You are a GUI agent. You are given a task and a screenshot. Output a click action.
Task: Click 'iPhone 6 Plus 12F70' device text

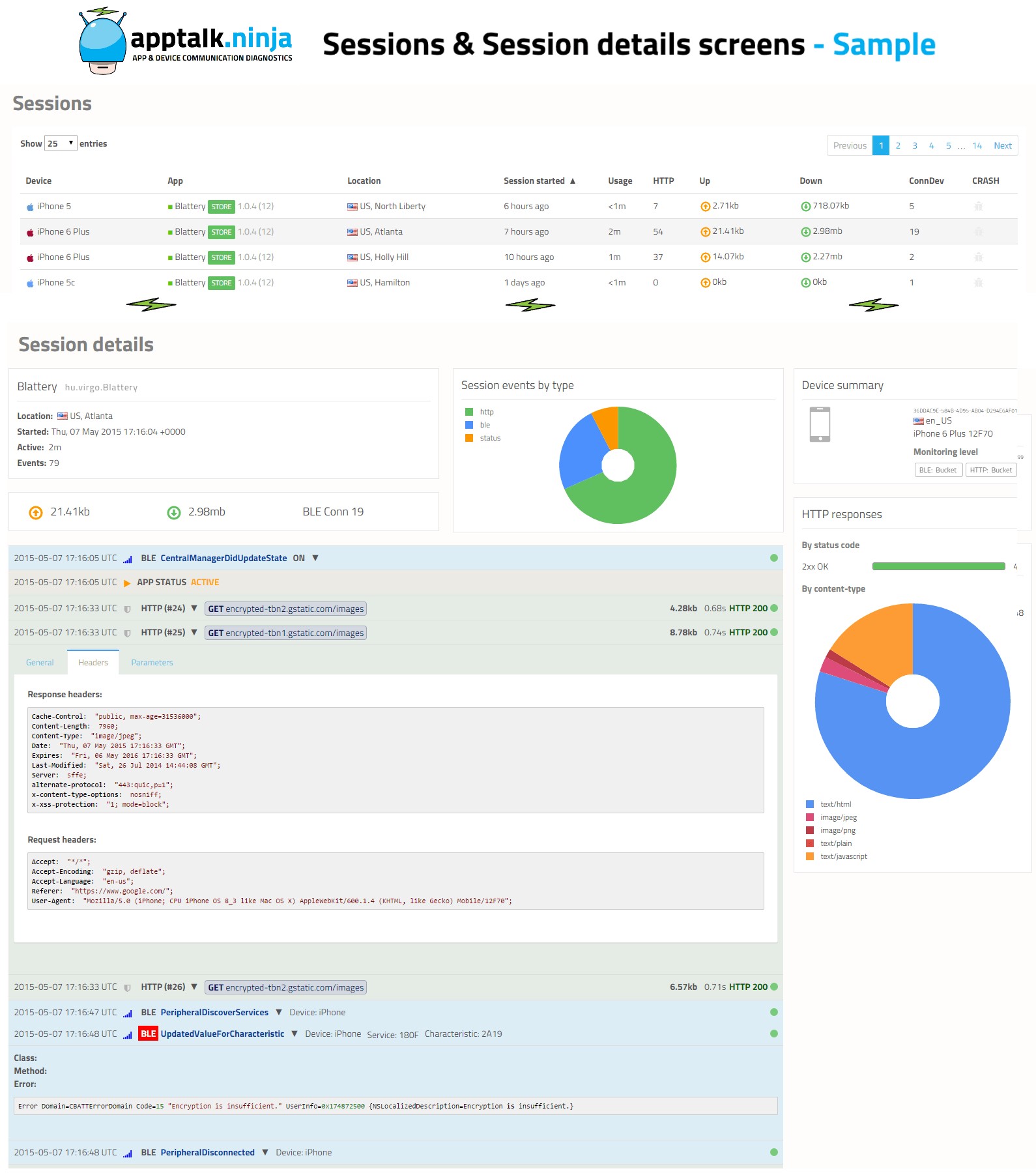[x=953, y=434]
